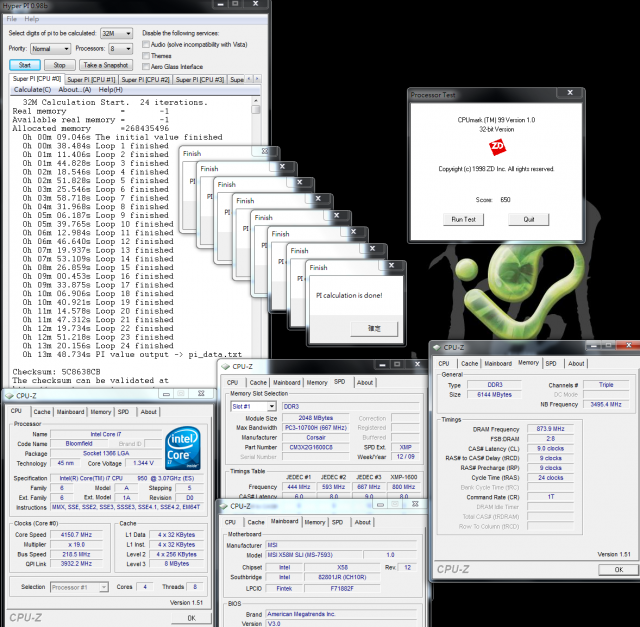This screenshot has height=627, width=640.
Task: Switch to Super PI [CPU #2] tab
Action: click(x=145, y=80)
